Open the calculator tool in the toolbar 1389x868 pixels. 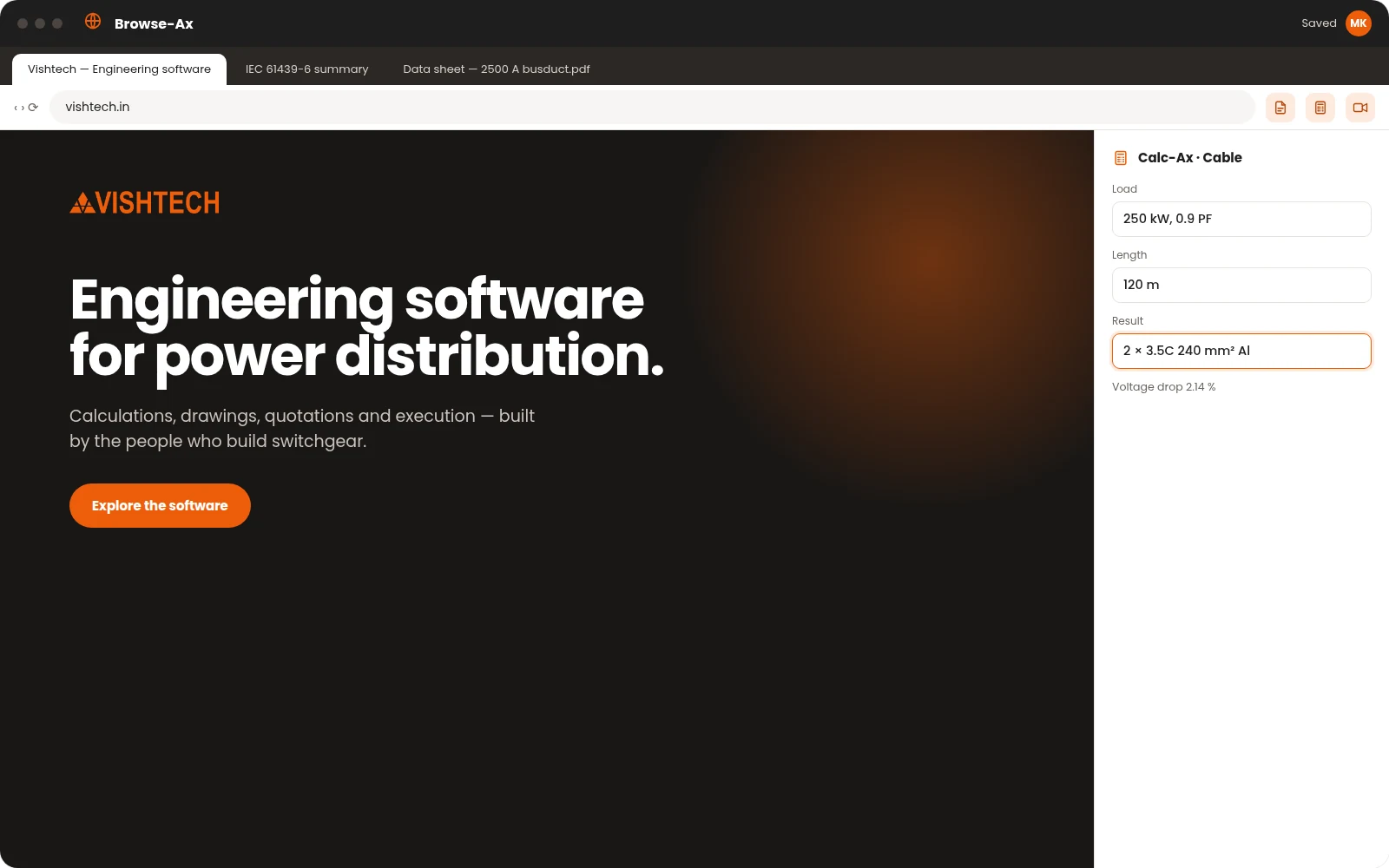click(x=1320, y=108)
